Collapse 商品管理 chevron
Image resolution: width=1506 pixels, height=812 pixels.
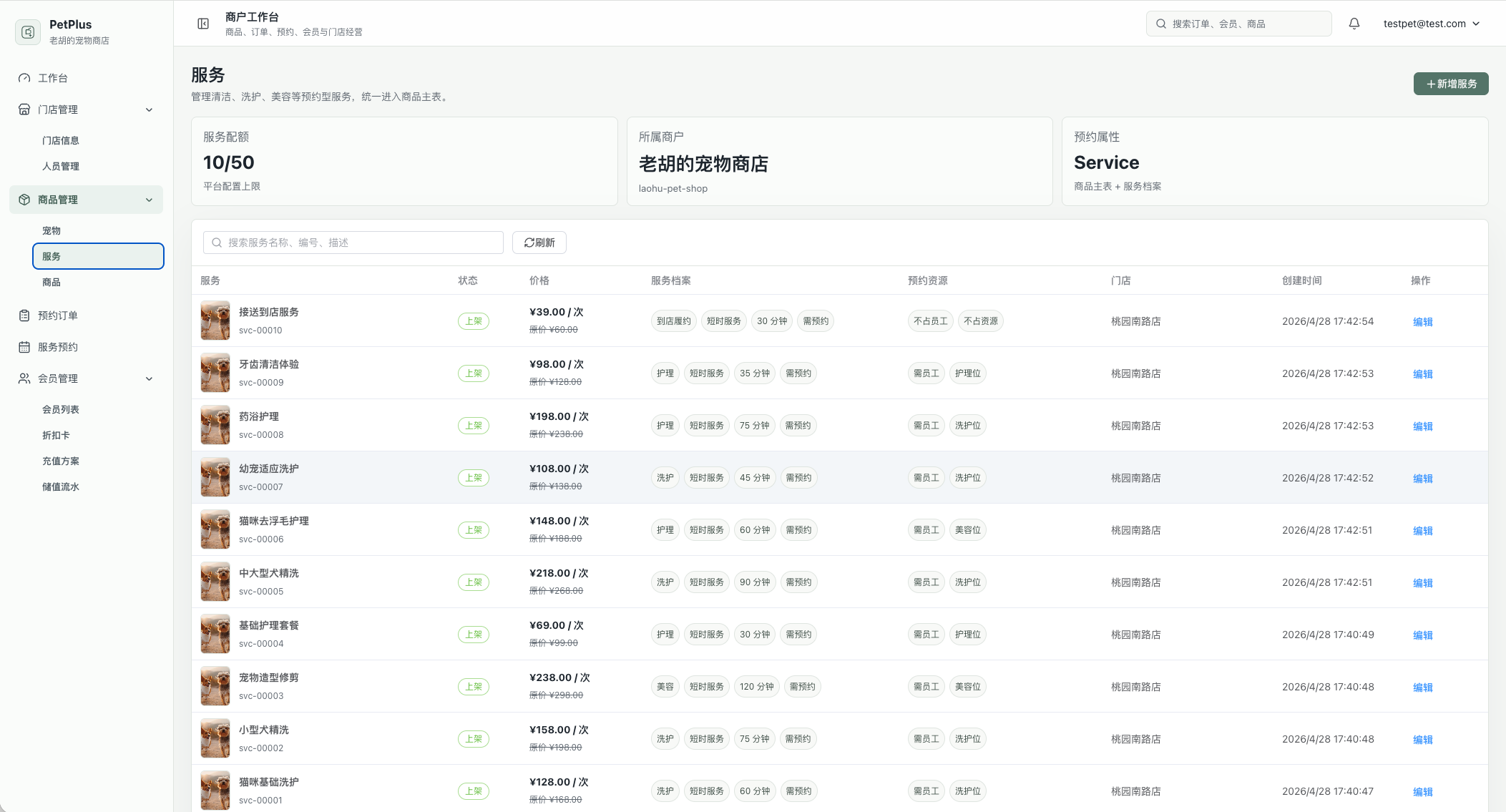(x=150, y=200)
